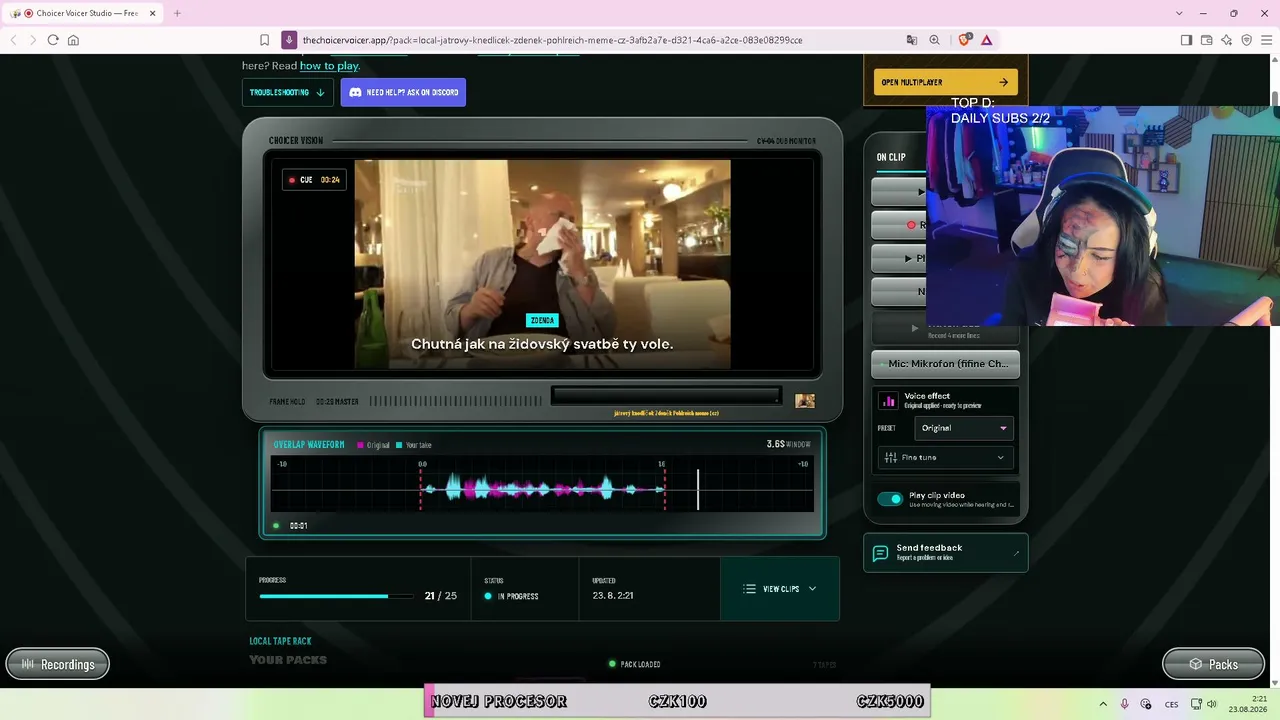
Task: Open the taskbar clock showing 2:21
Action: 1248,704
